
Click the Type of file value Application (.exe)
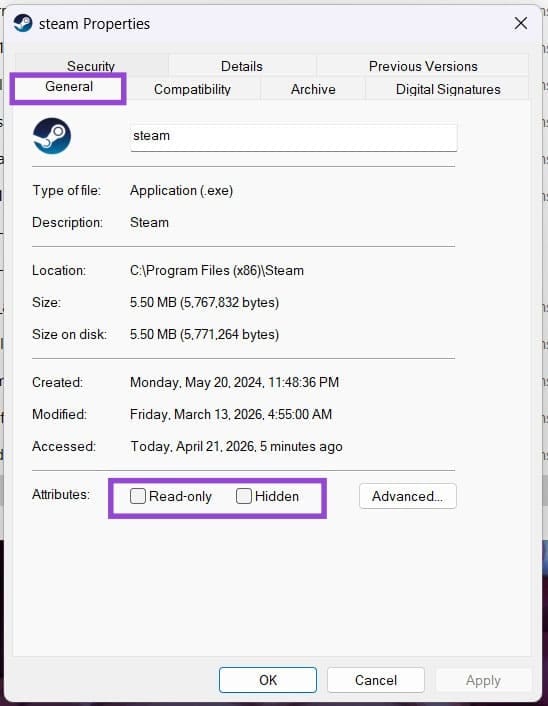pyautogui.click(x=181, y=190)
